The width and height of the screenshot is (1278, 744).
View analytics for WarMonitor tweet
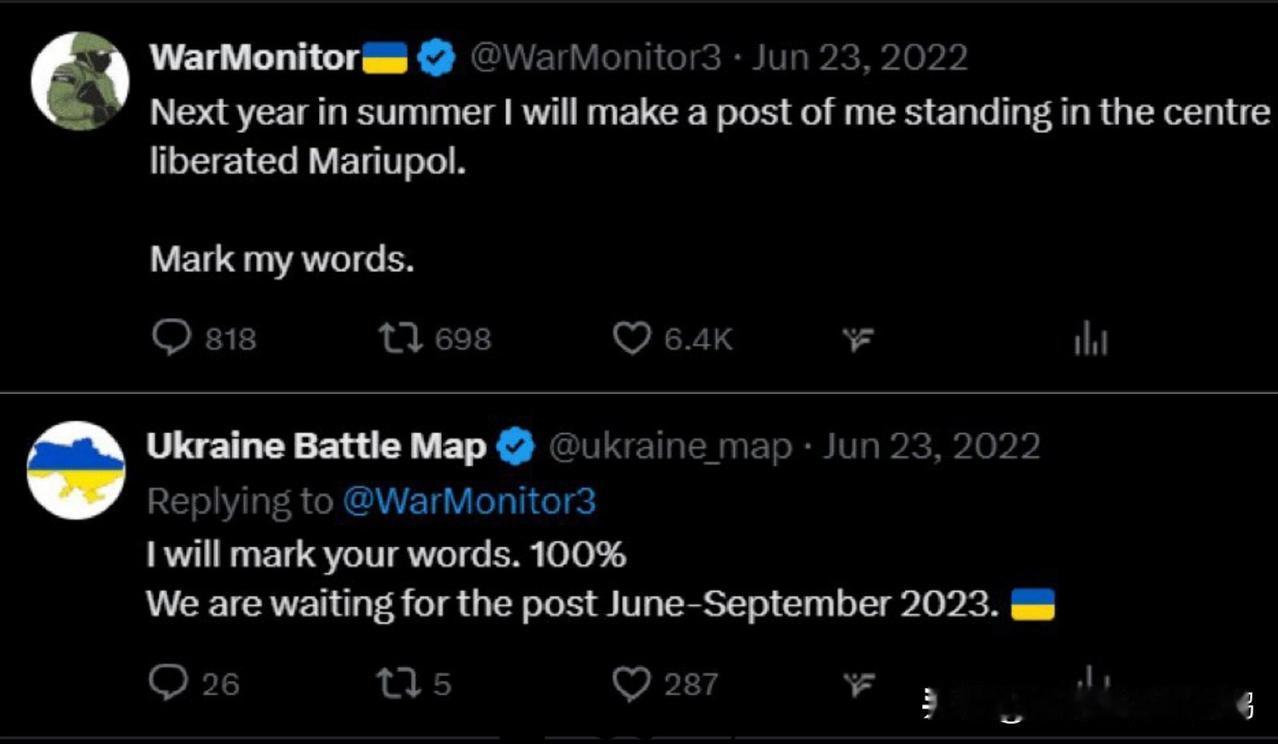pos(1090,341)
